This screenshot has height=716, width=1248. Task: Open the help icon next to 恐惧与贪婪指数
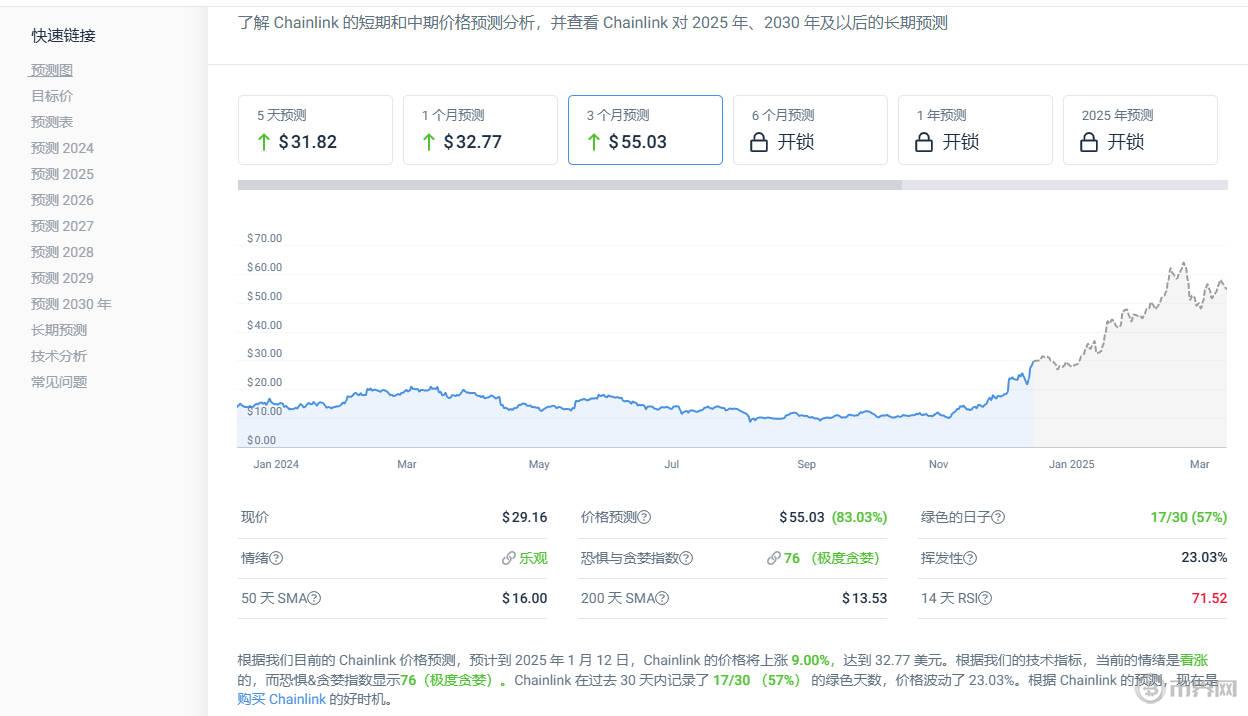click(686, 558)
